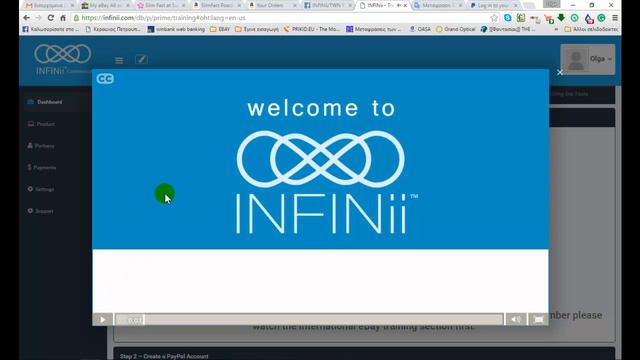Open the hamburger menu in the Infinii header
Image resolution: width=640 pixels, height=360 pixels.
tap(119, 60)
